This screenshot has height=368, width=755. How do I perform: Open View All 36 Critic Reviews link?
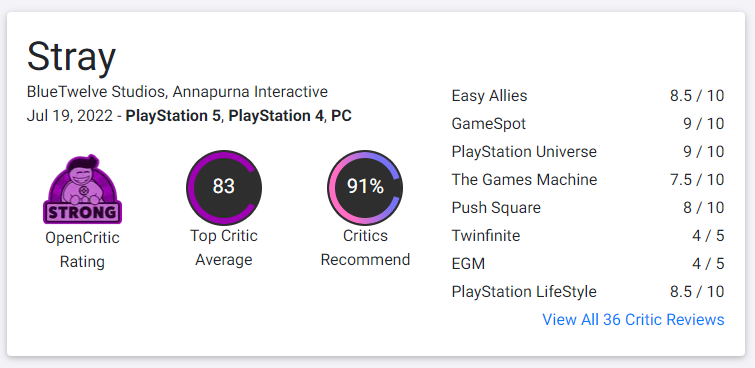tap(633, 319)
